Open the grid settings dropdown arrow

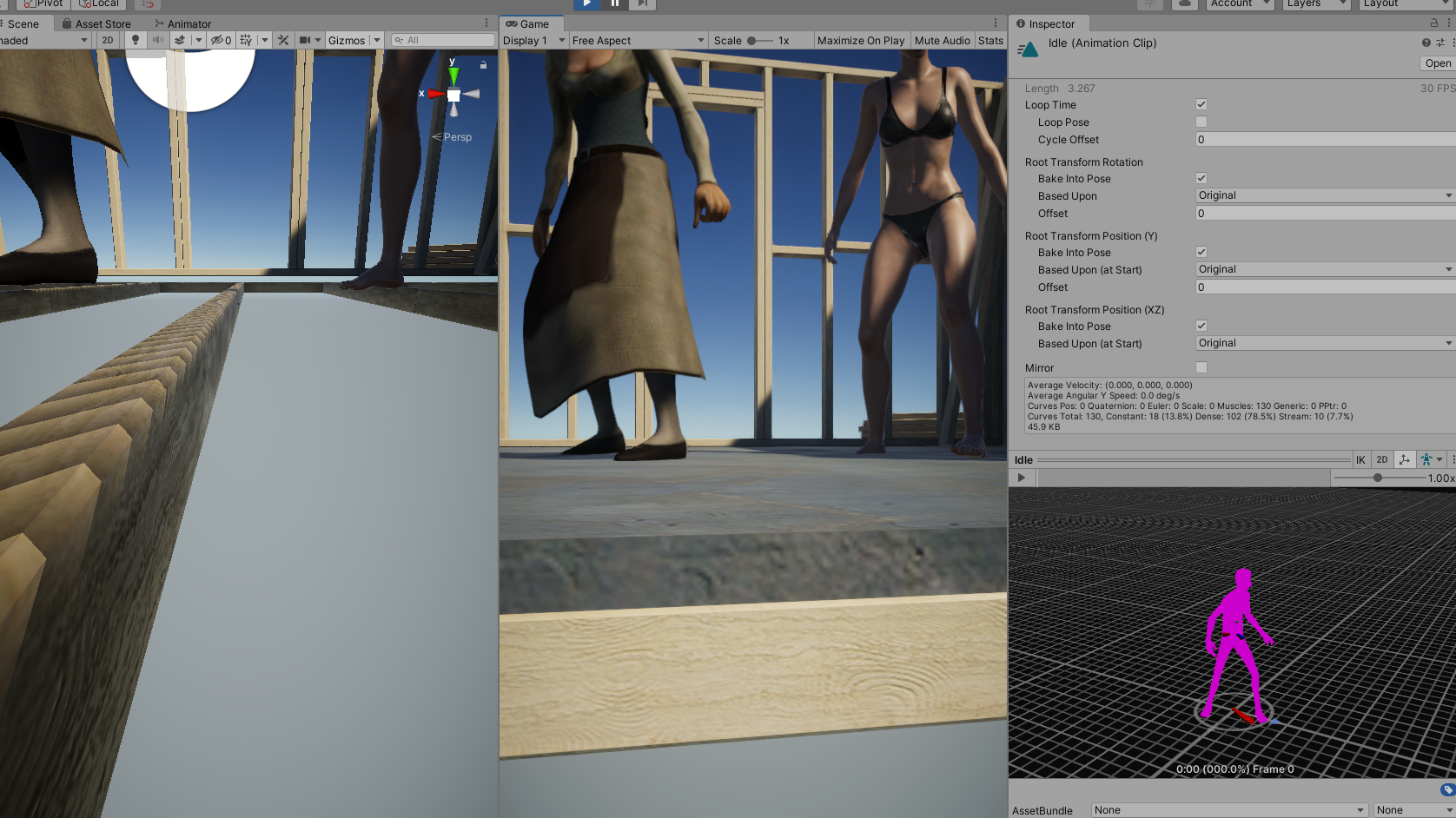pyautogui.click(x=265, y=40)
